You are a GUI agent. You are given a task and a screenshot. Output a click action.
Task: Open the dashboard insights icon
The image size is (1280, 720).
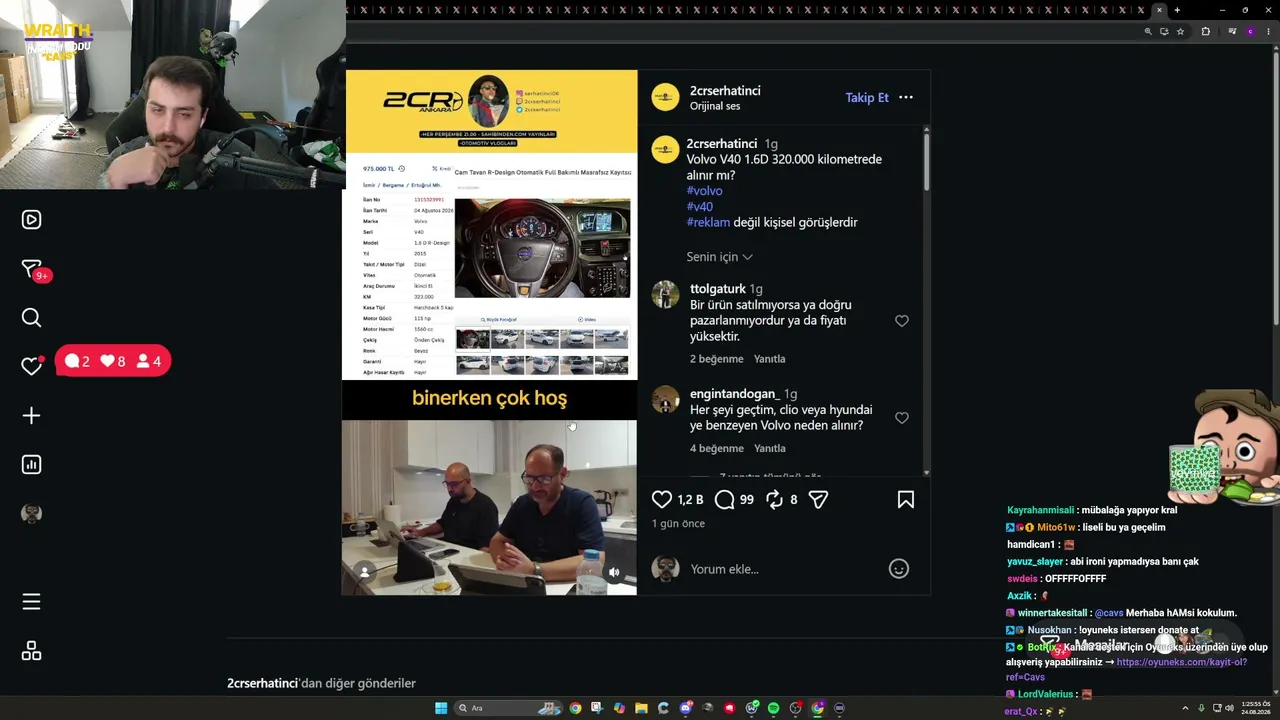31,464
